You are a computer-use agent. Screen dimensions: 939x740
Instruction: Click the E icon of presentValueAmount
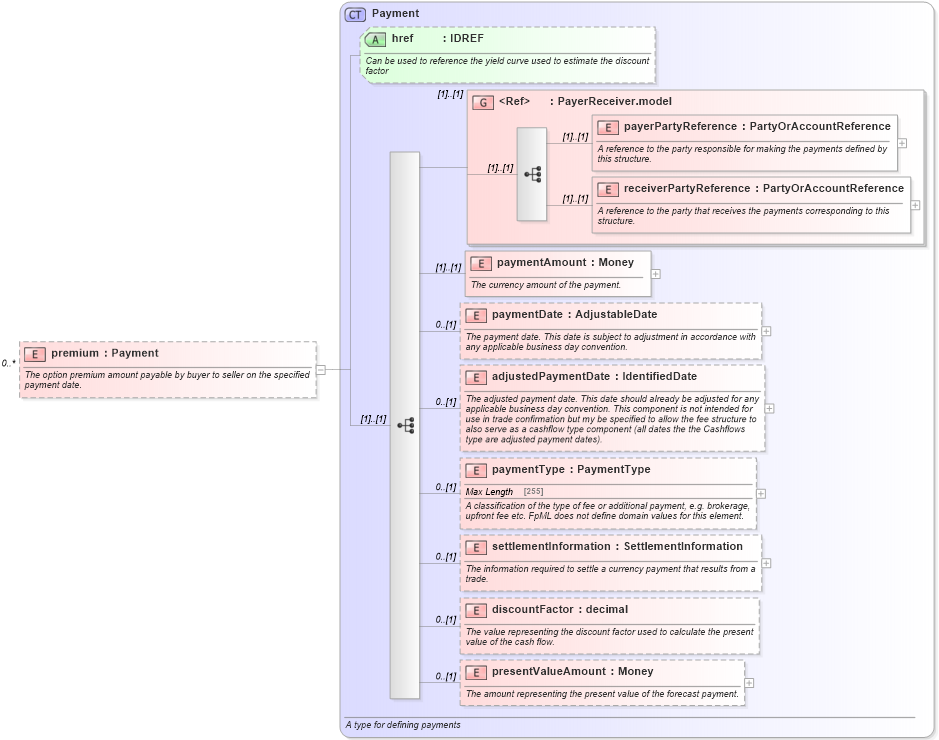click(x=476, y=673)
